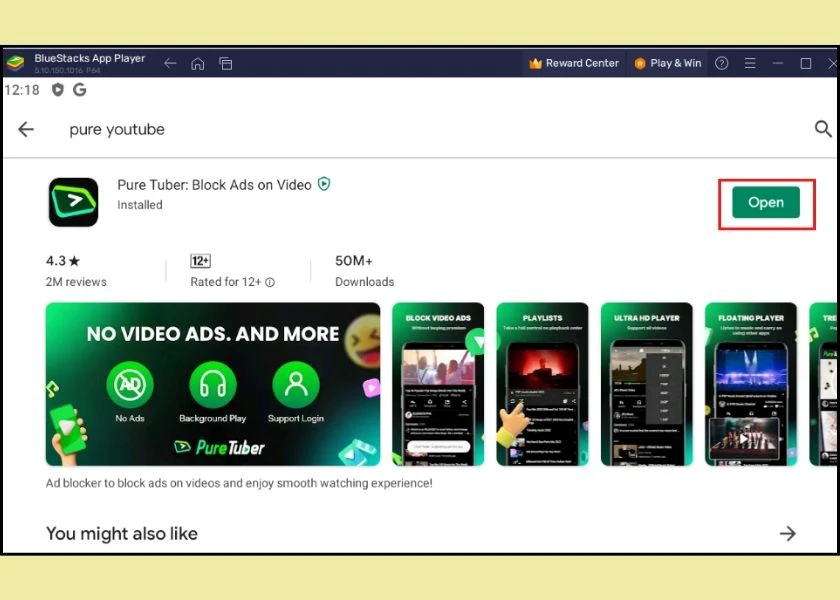Maximize the BlueStacks window
This screenshot has height=600, width=840.
click(806, 63)
